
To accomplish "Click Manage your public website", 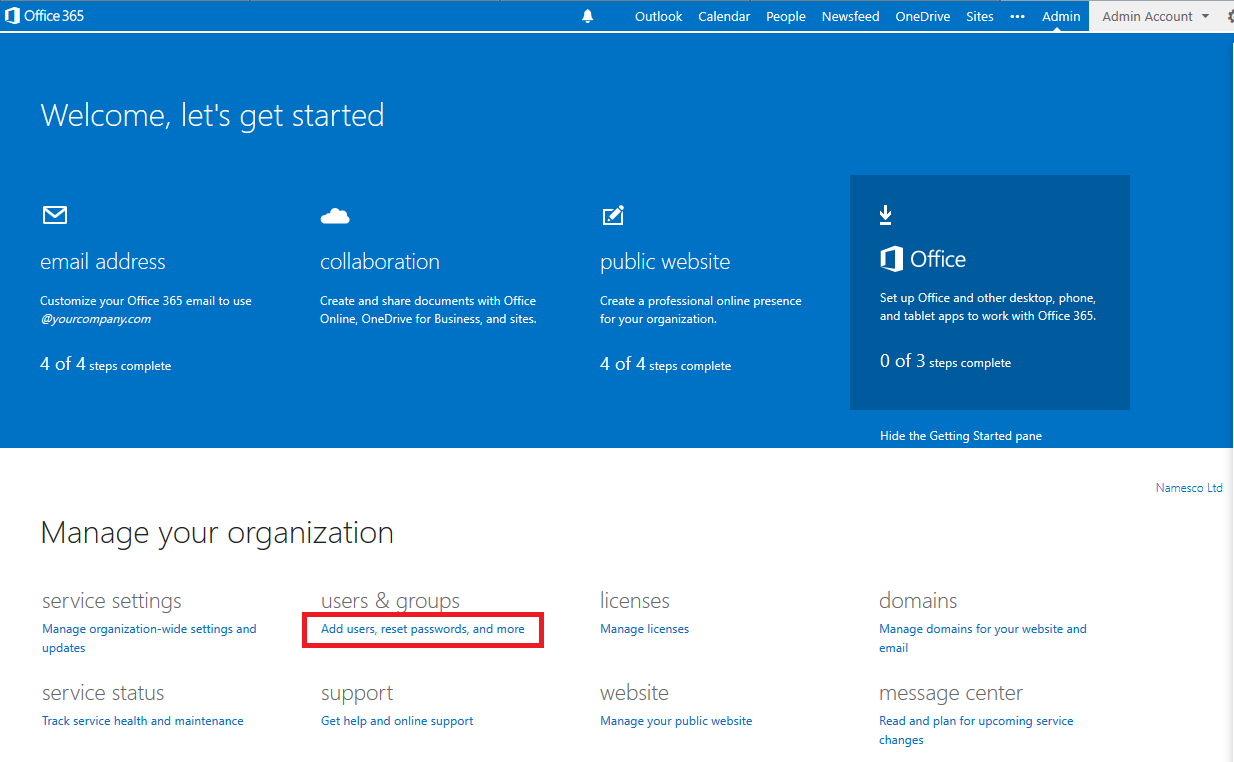I will pos(676,721).
